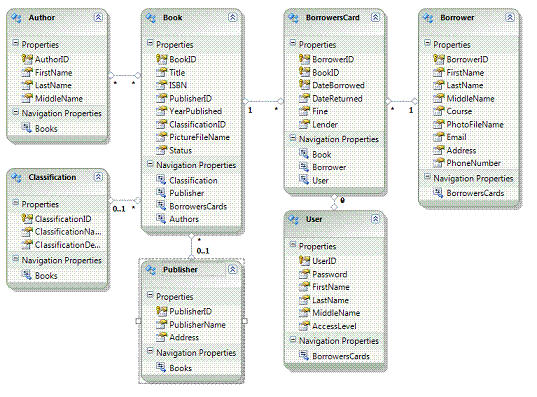Screen dimensions: 537x397
Task: Select the Books navigation icon under Classification
Action: [x=26, y=275]
